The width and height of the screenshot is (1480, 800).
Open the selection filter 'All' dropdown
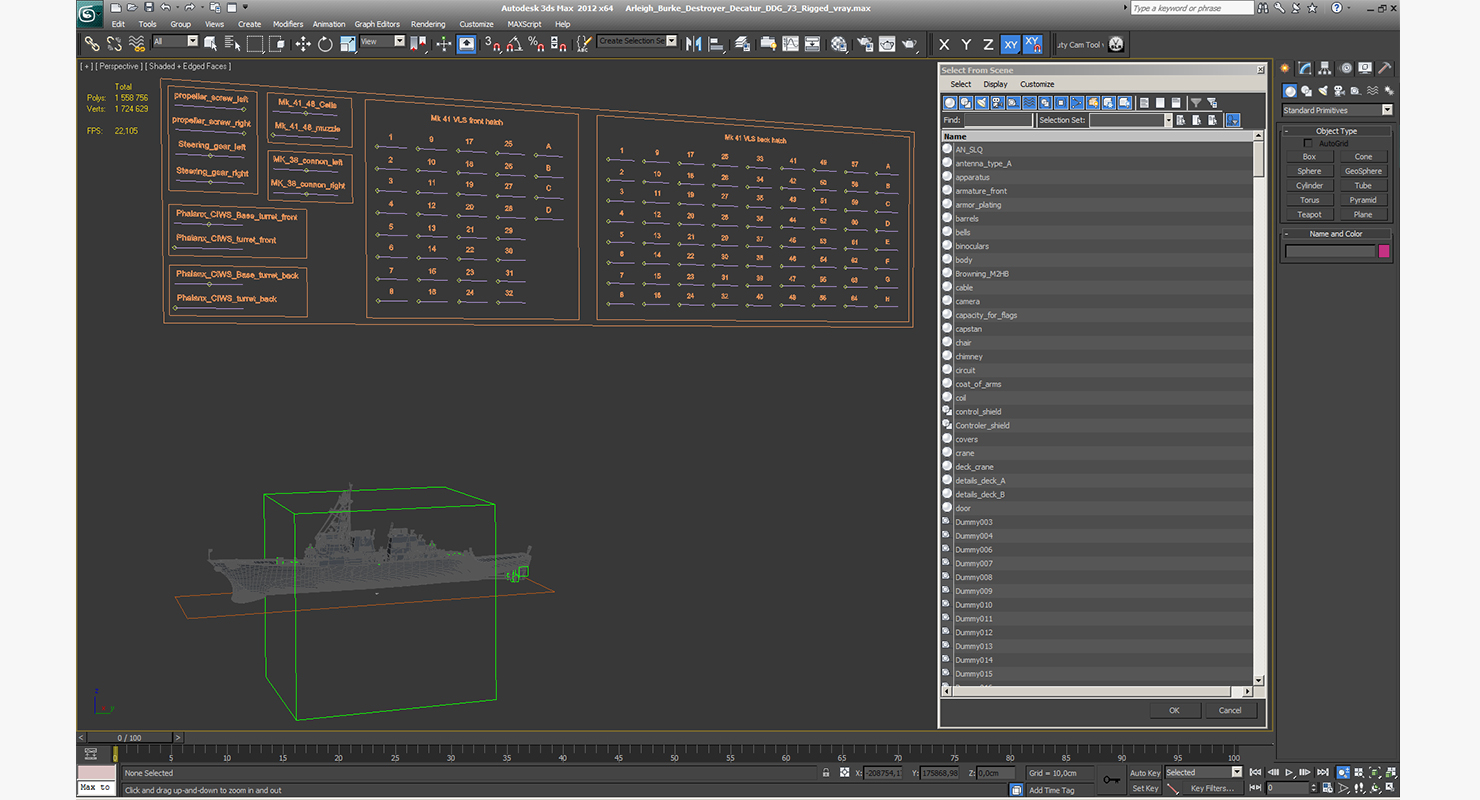pyautogui.click(x=175, y=42)
